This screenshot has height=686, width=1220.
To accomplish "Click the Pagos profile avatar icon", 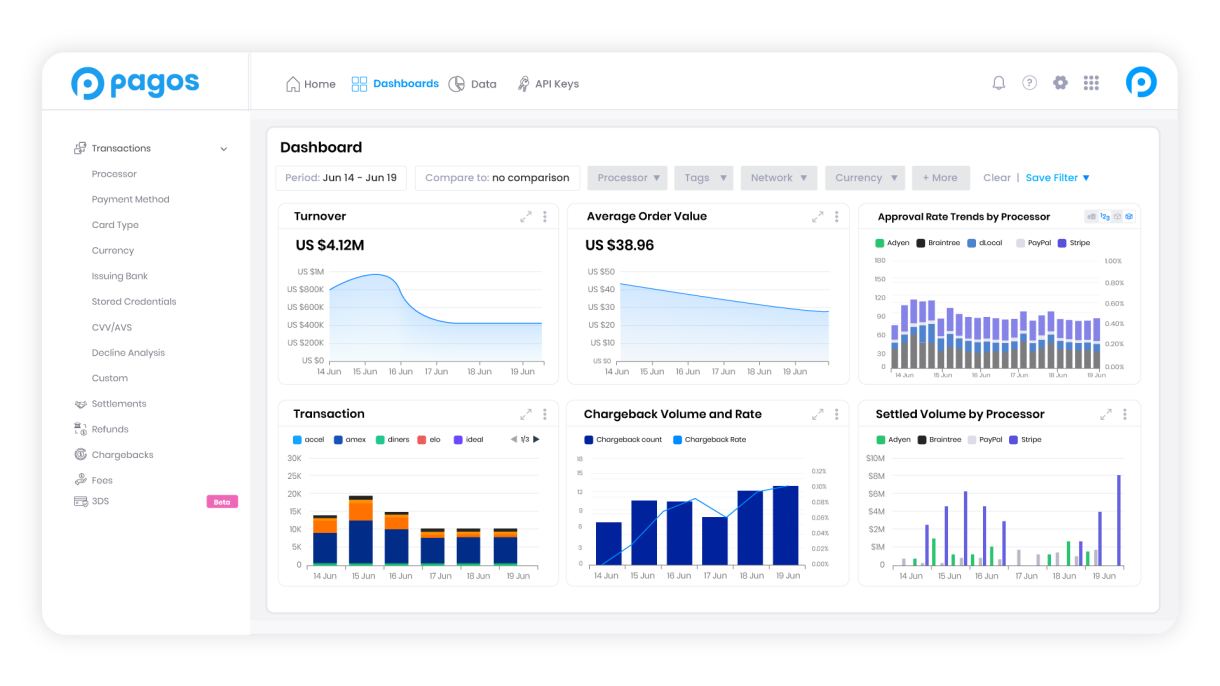I will pos(1141,82).
